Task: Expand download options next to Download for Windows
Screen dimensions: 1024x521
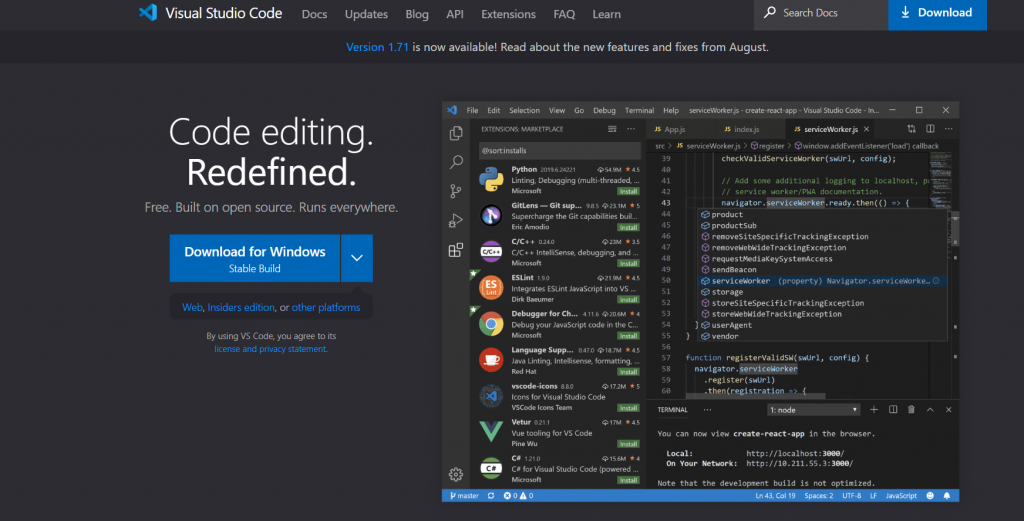Action: click(x=357, y=258)
